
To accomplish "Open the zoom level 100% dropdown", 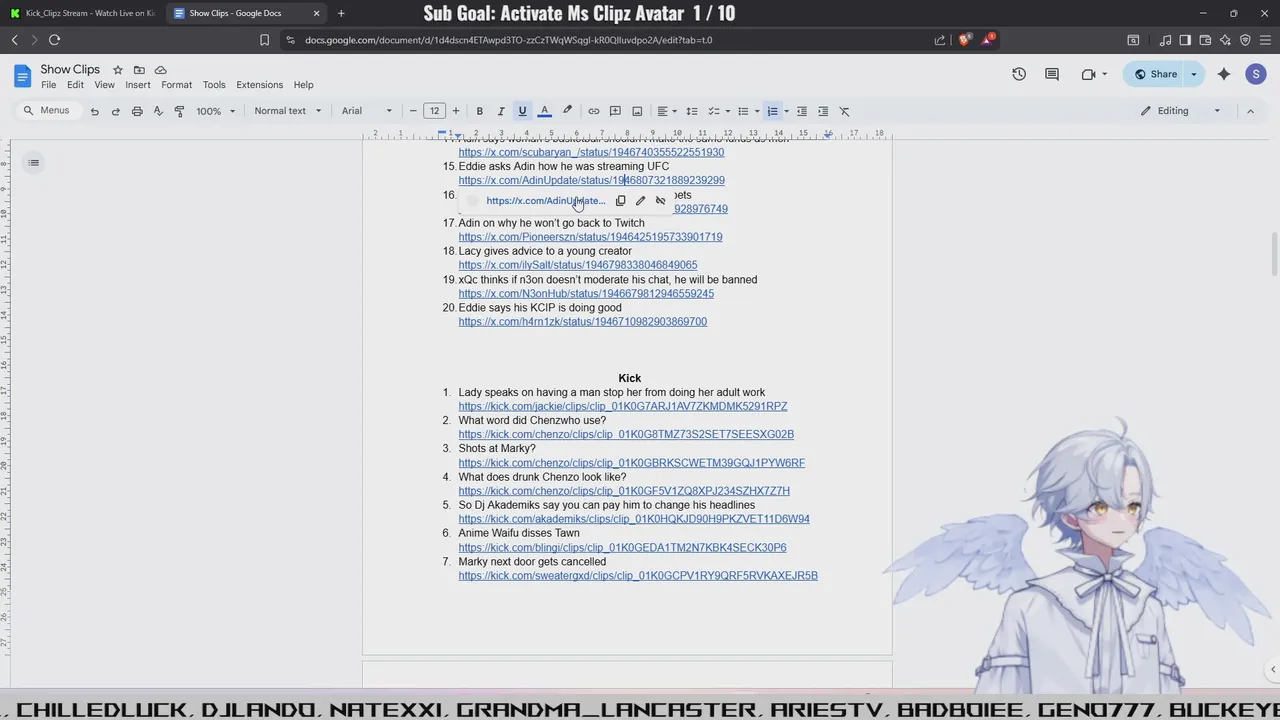I will 216,111.
